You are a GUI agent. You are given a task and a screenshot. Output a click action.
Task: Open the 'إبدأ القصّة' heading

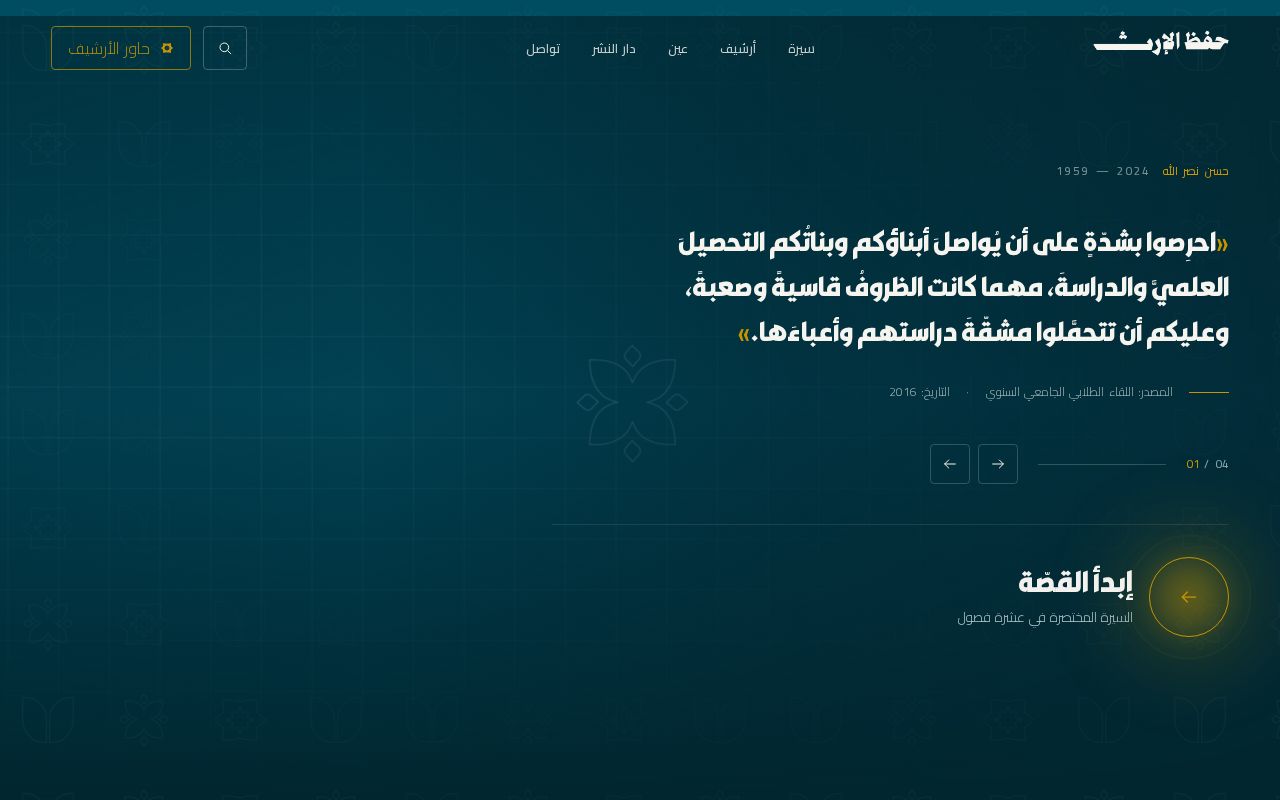pos(1075,581)
